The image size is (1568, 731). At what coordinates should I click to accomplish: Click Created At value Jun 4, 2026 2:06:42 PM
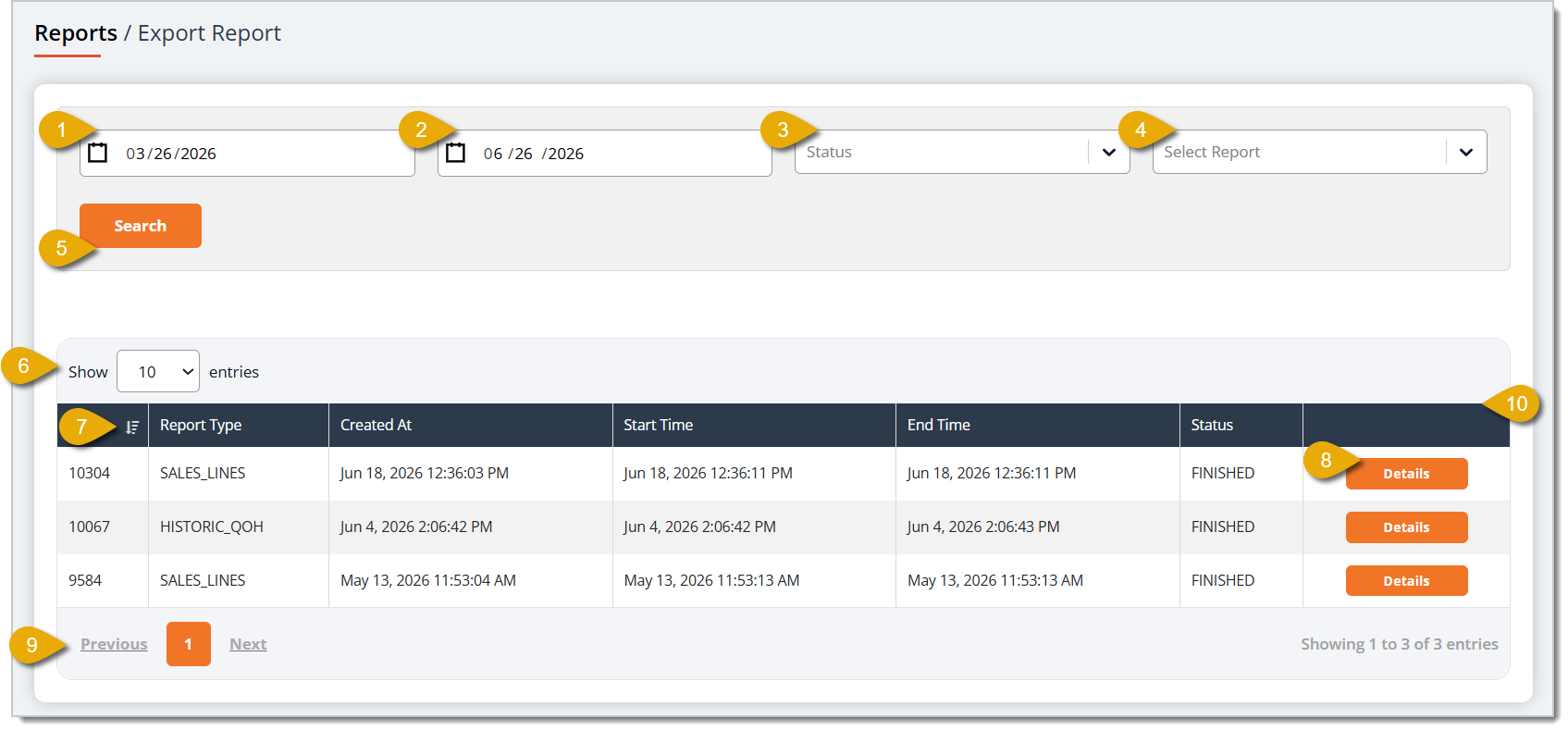(x=416, y=527)
